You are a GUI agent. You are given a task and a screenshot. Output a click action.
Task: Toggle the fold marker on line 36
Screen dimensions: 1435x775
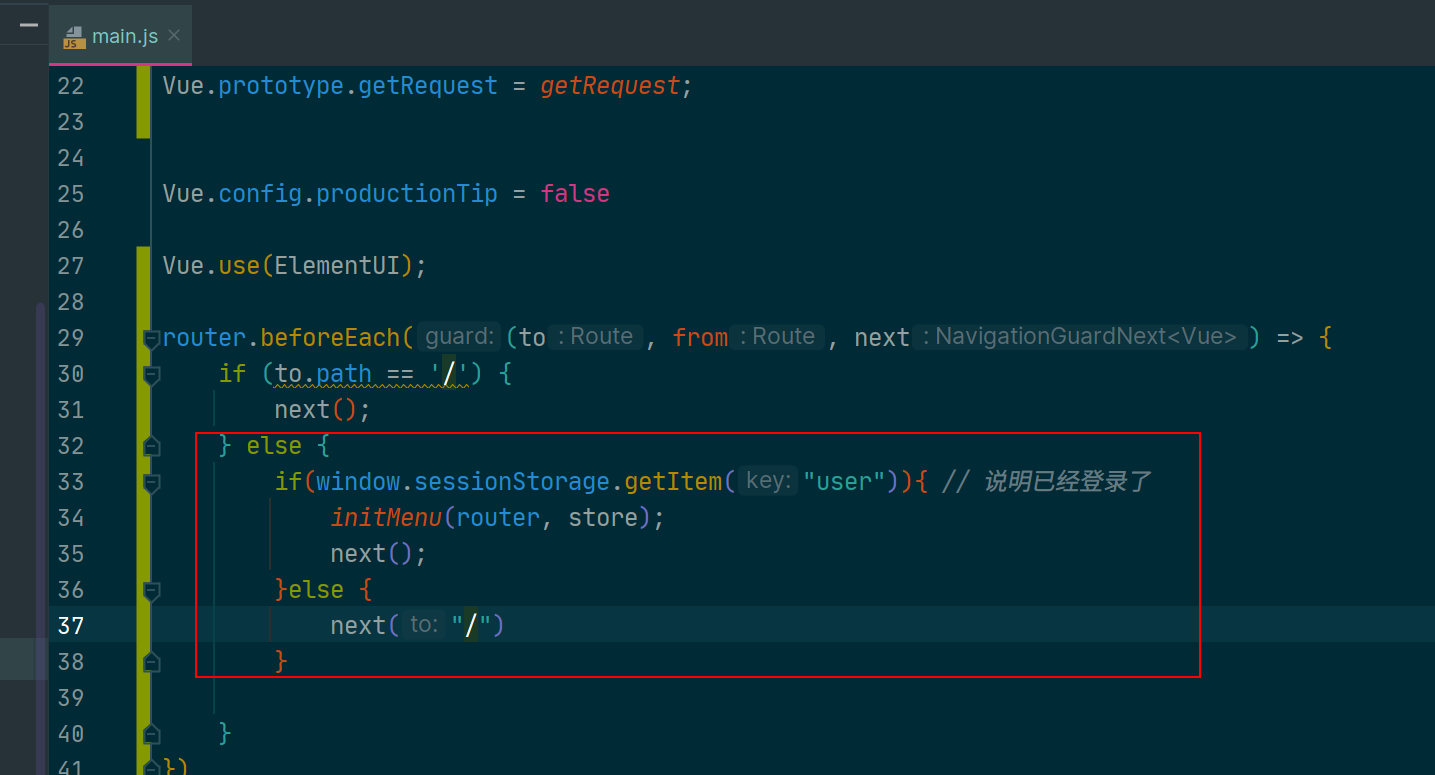click(x=152, y=590)
